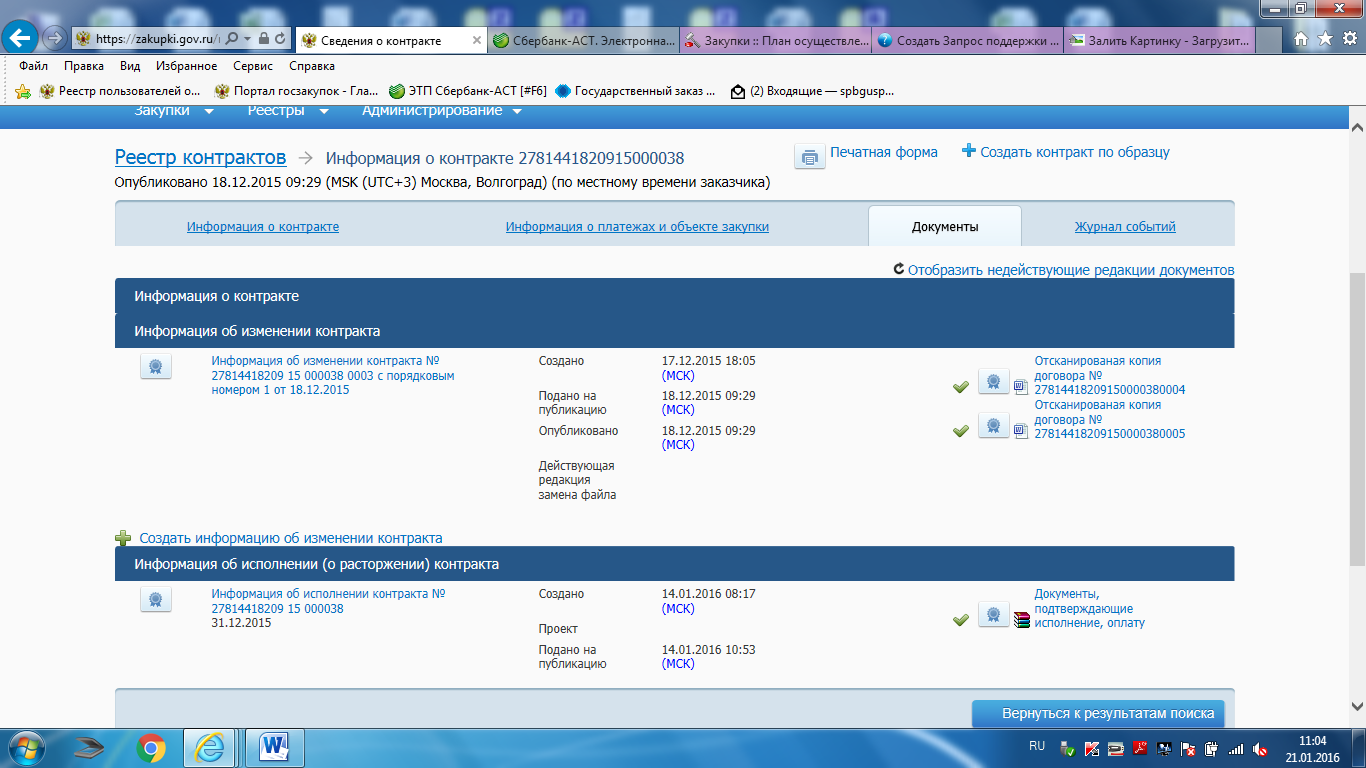Image resolution: width=1366 pixels, height=768 pixels.
Task: View the security lock icon in address bar
Action: (x=263, y=39)
